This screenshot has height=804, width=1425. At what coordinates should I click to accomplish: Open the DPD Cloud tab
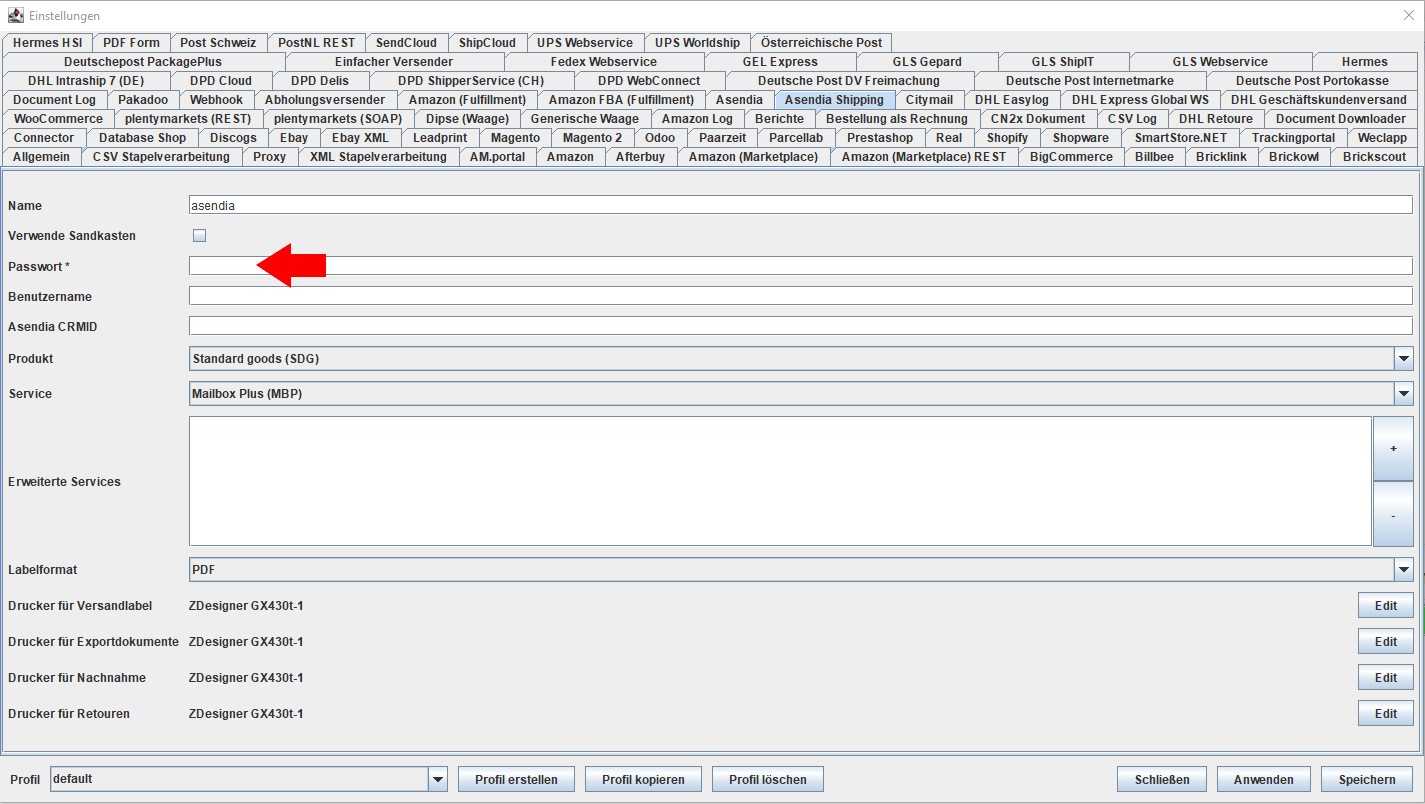click(221, 81)
